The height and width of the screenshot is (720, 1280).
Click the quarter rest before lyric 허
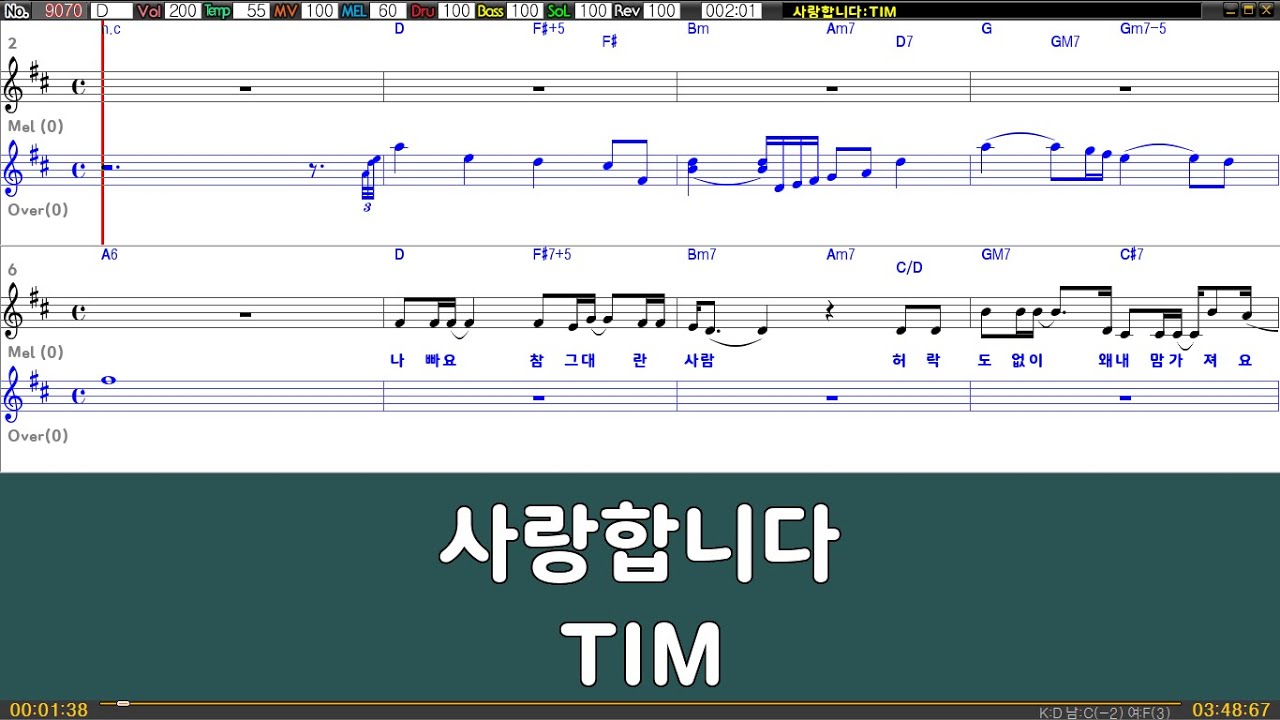(x=831, y=312)
